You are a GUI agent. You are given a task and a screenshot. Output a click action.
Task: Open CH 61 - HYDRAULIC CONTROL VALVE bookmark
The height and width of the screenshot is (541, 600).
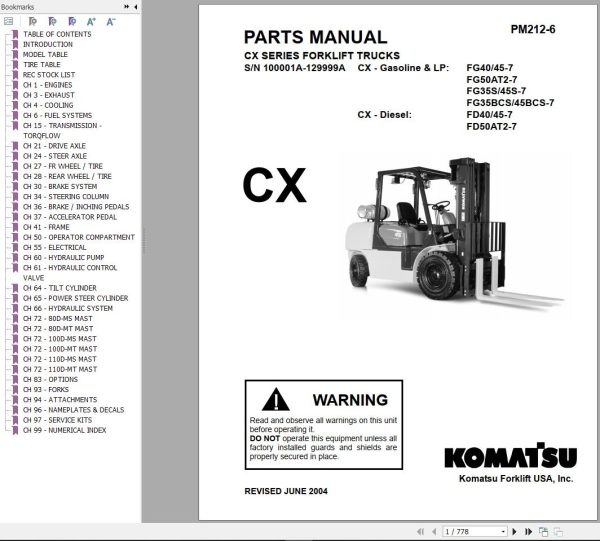point(70,272)
